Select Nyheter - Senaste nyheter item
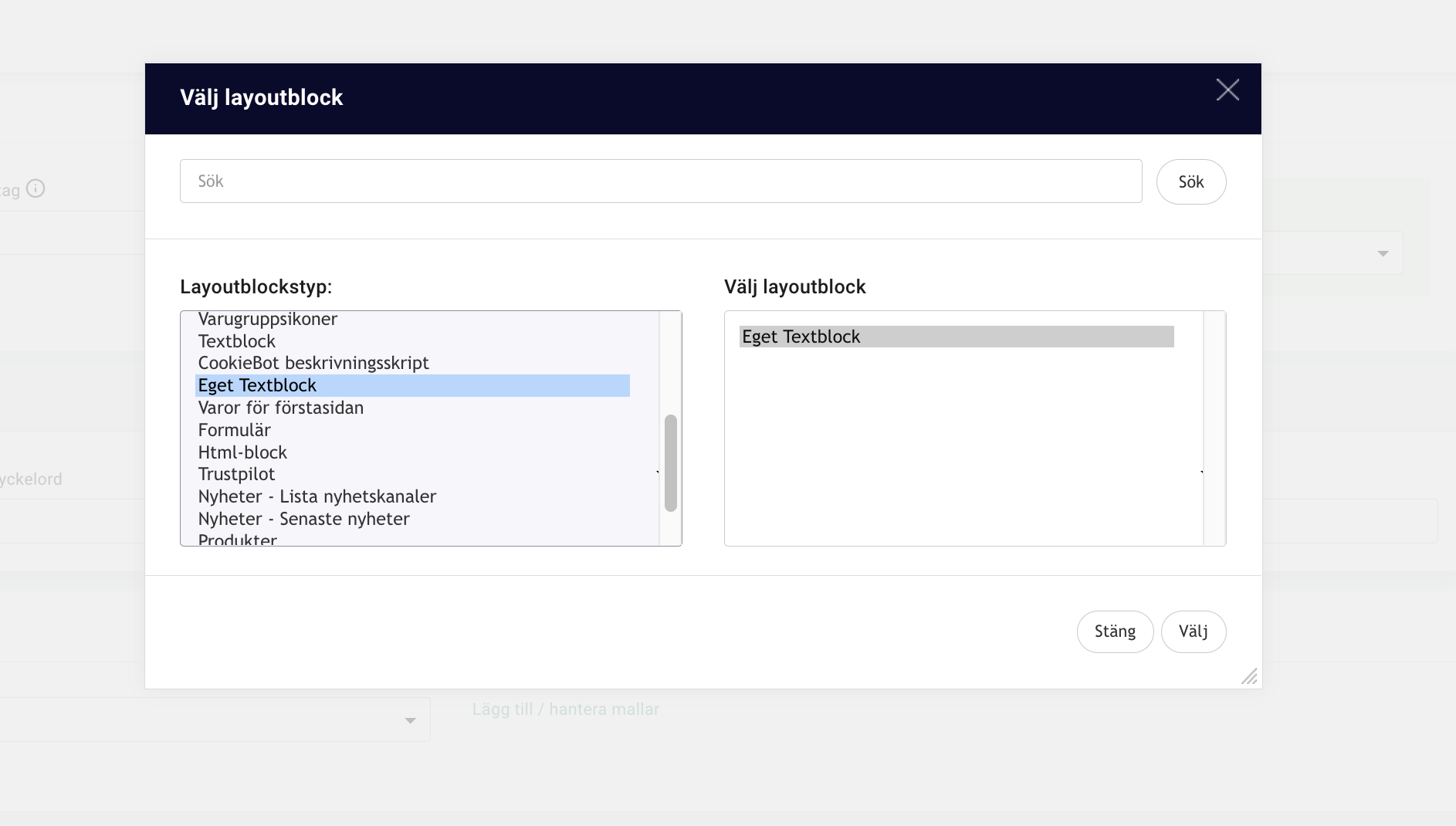 [x=412, y=519]
